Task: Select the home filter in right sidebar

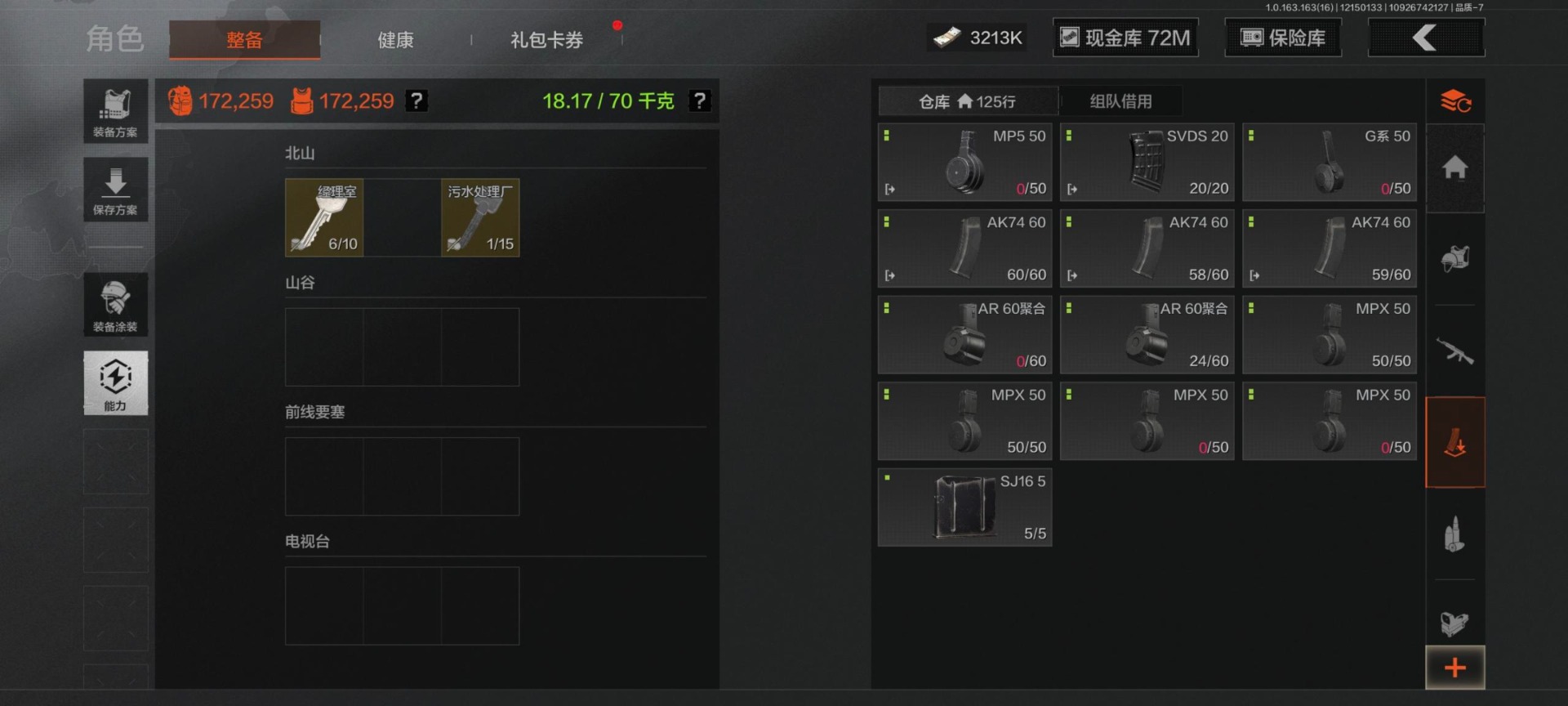Action: (1455, 168)
